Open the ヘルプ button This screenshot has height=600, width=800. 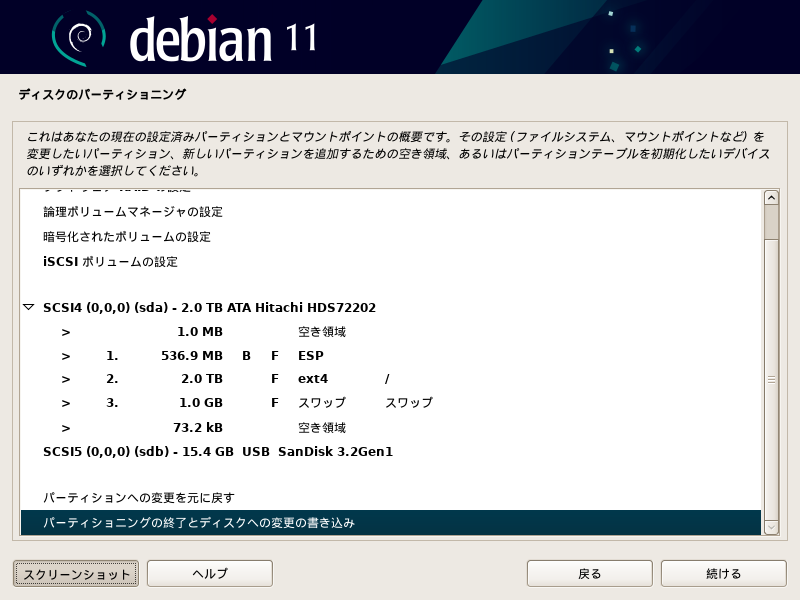pos(210,574)
